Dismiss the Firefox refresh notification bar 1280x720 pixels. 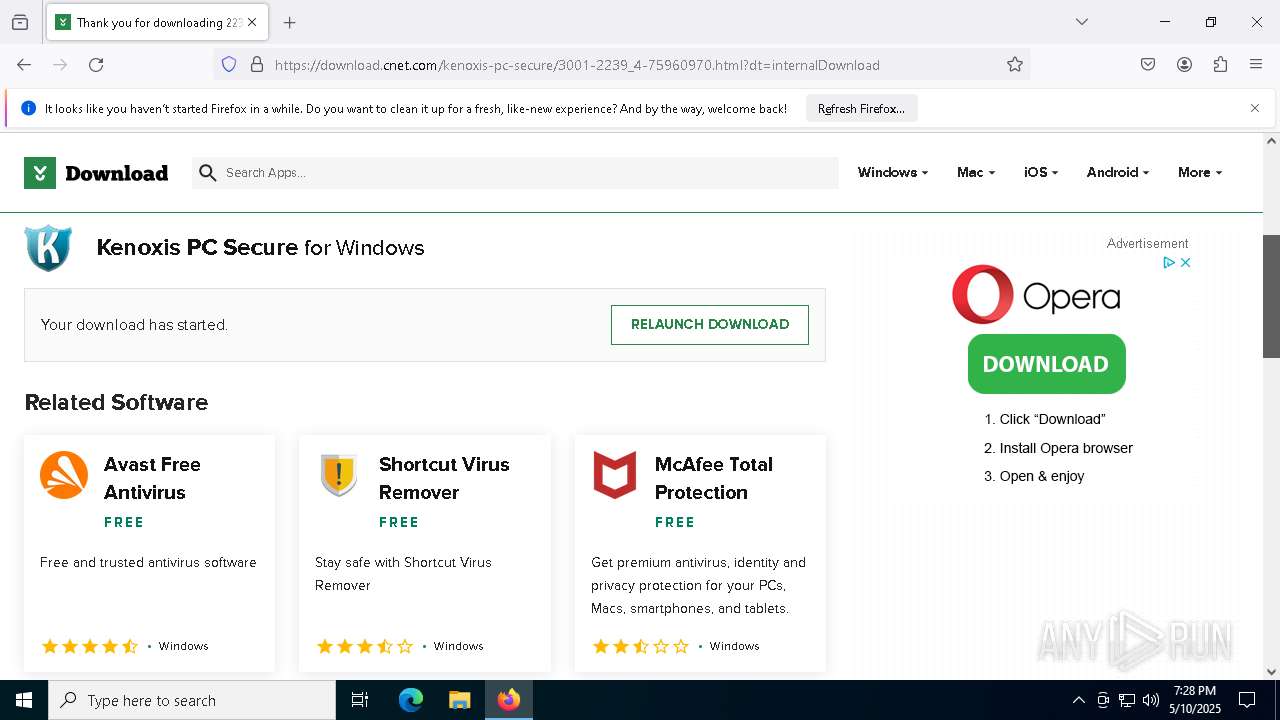[1255, 108]
